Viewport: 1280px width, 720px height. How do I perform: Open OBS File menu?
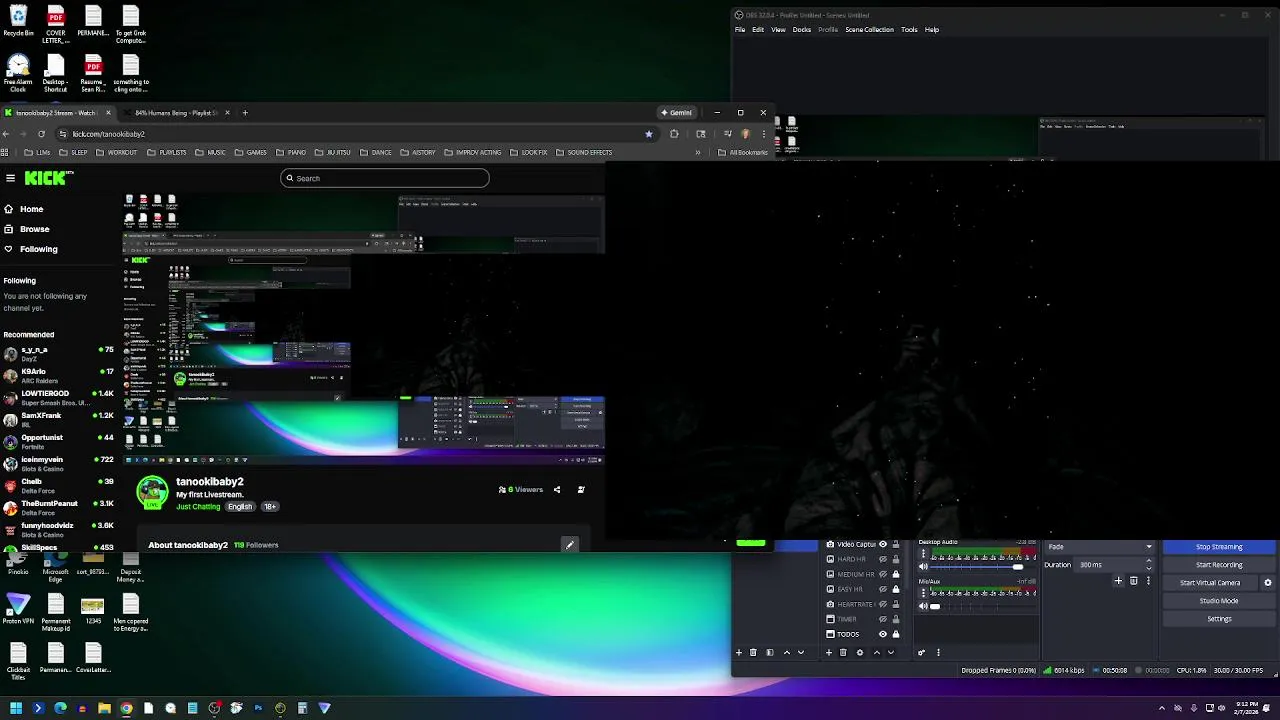coord(740,30)
